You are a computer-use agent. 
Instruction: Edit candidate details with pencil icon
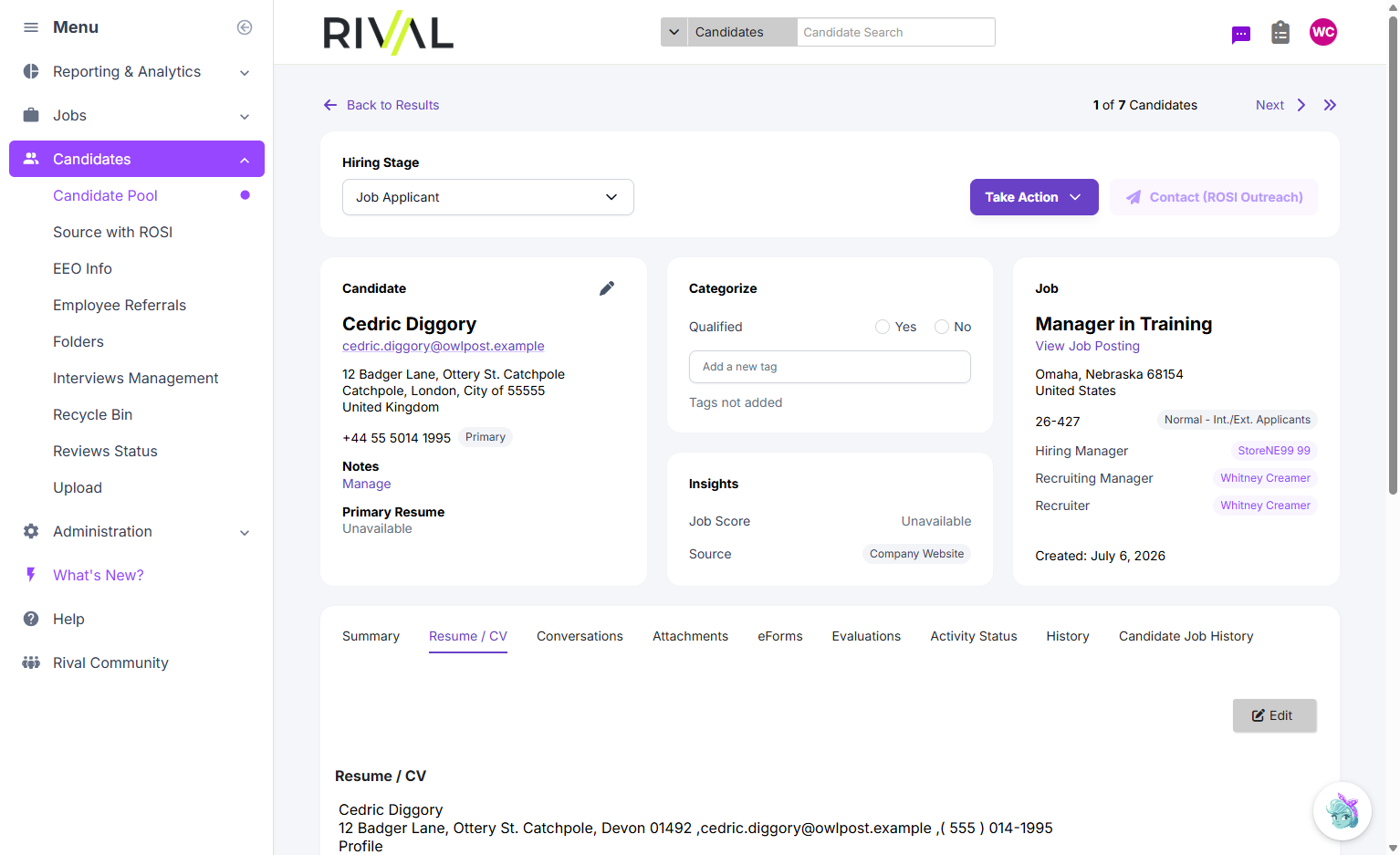[x=607, y=288]
